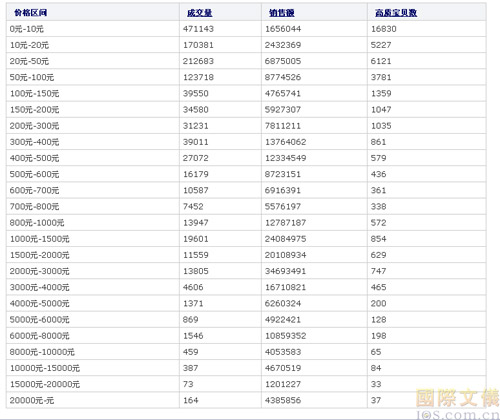This screenshot has width=500, height=420.
Task: Select the 6000元-8000元 price range row
Action: [246, 336]
